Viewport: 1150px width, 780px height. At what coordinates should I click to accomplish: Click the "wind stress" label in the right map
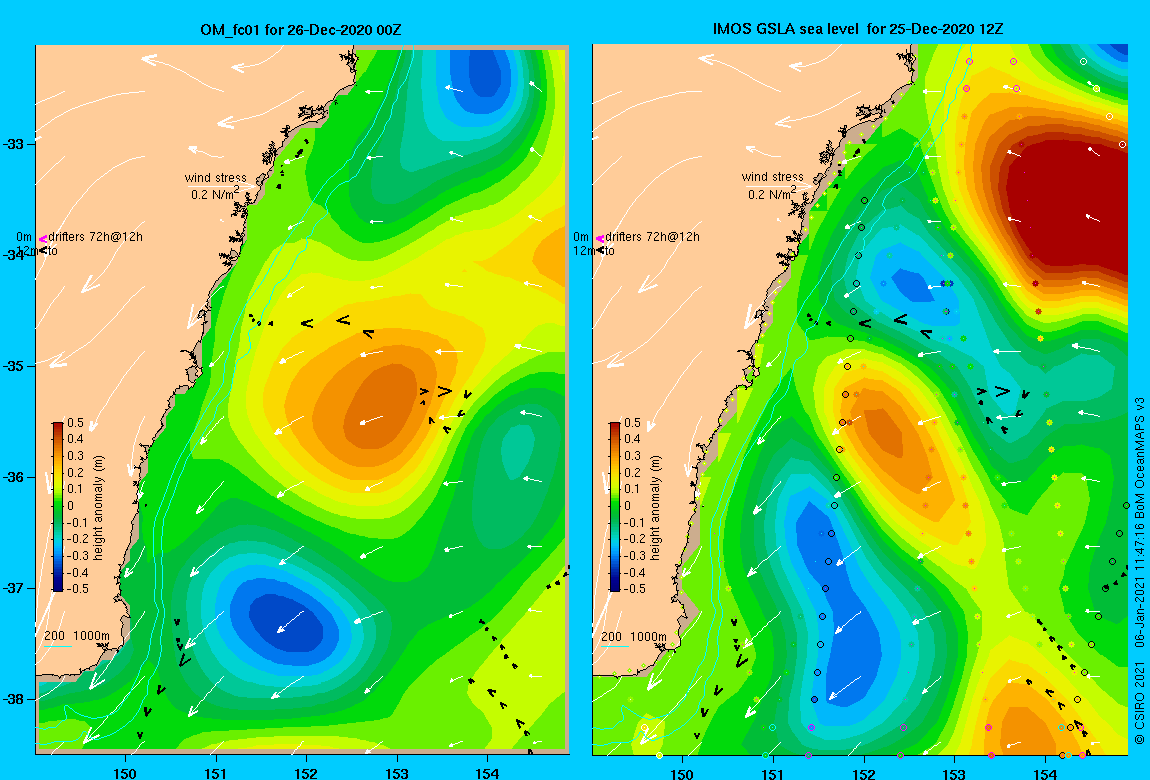click(x=772, y=177)
